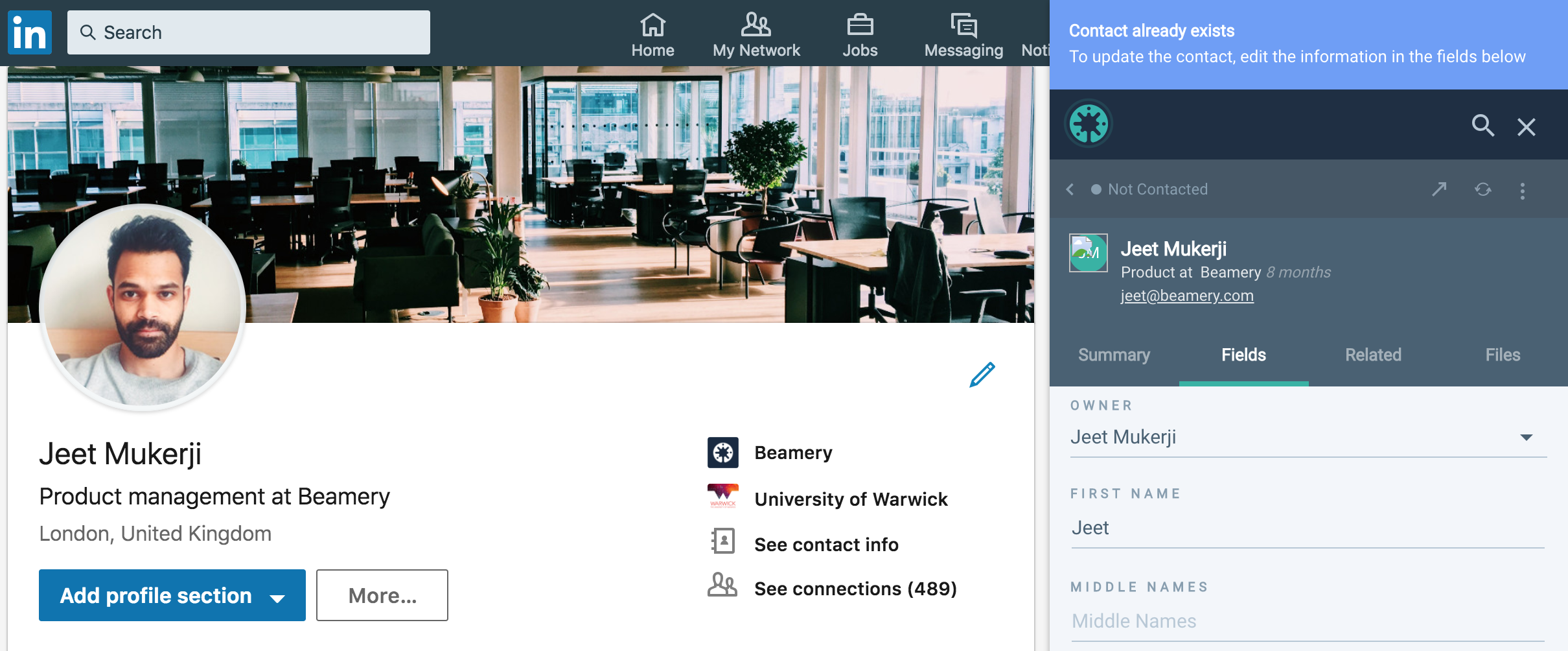Open See connections (489) link
Viewport: 1568px width, 651px height.
[855, 589]
